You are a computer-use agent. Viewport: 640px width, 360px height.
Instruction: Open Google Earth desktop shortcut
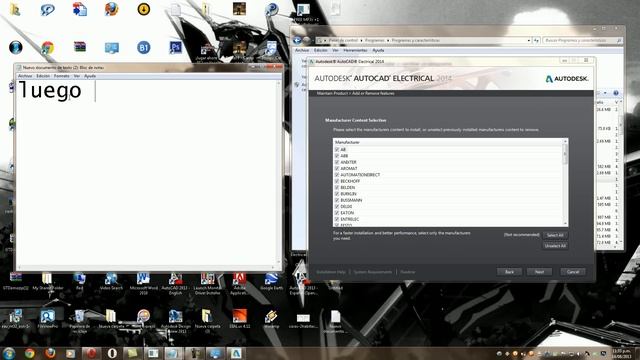271,282
